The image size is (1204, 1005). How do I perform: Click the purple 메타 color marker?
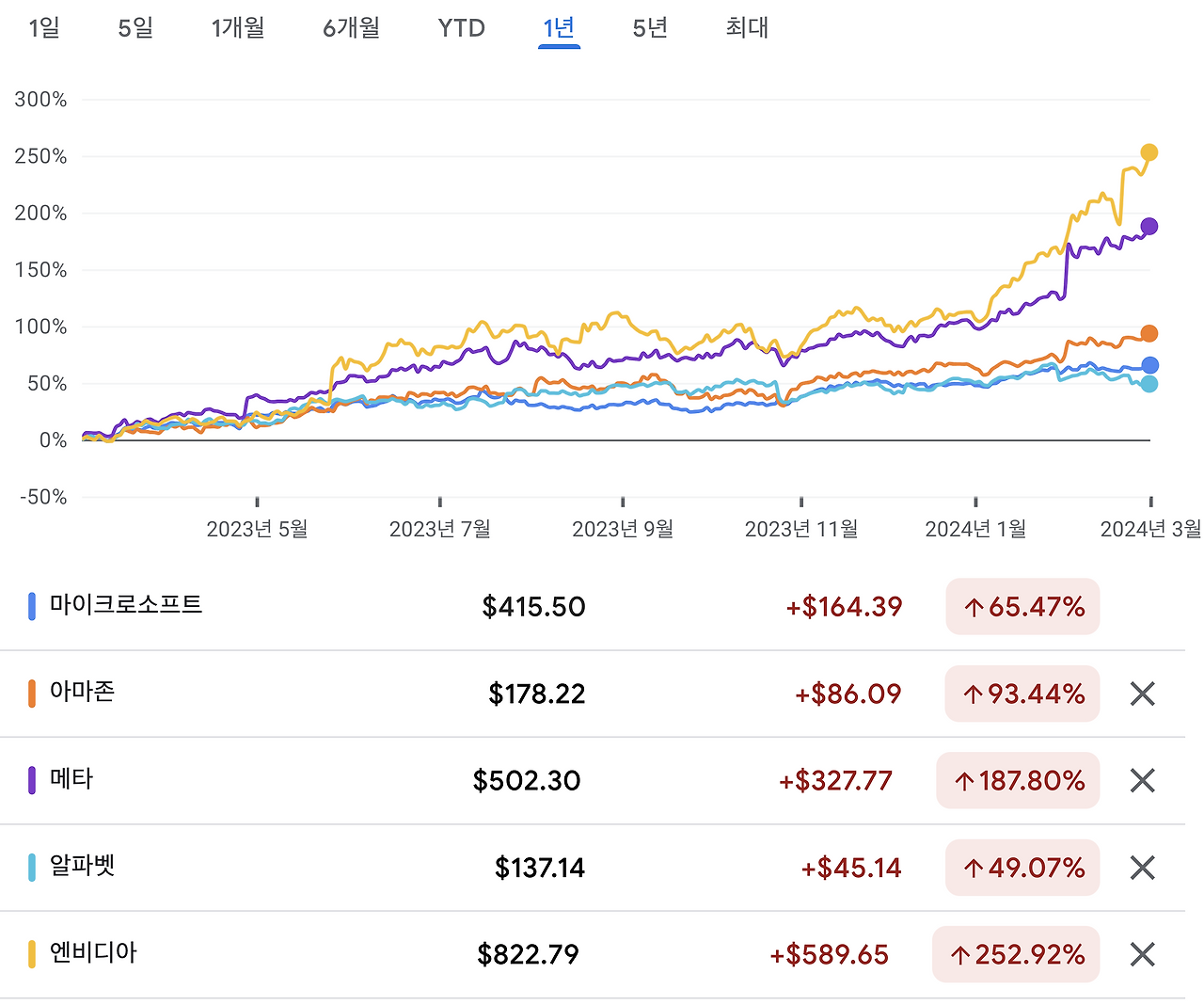point(32,780)
